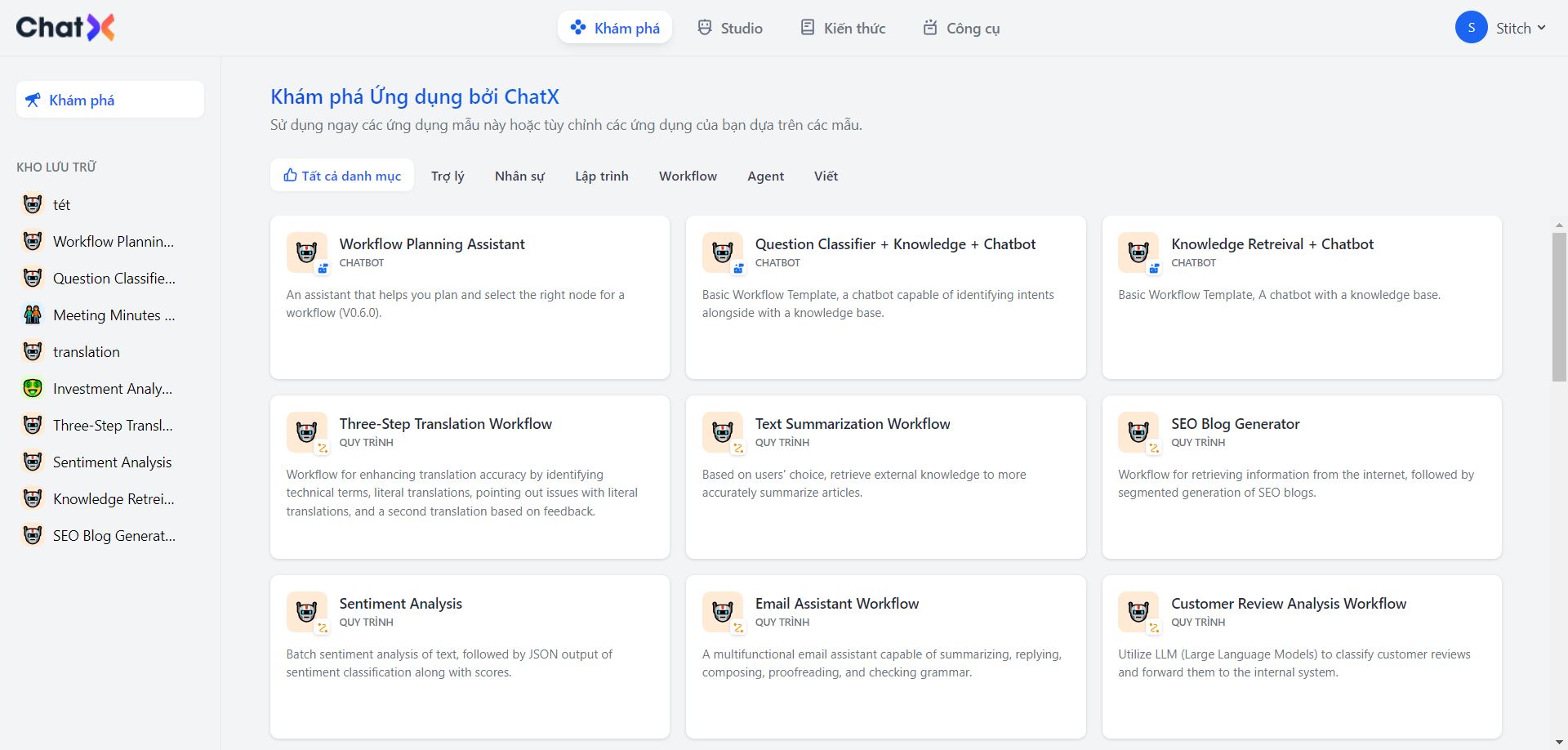The image size is (1568, 750).
Task: Open the tét app in sidebar
Action: point(62,204)
